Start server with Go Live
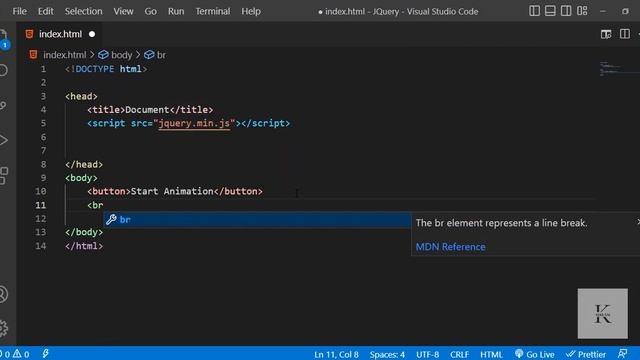 pos(534,354)
